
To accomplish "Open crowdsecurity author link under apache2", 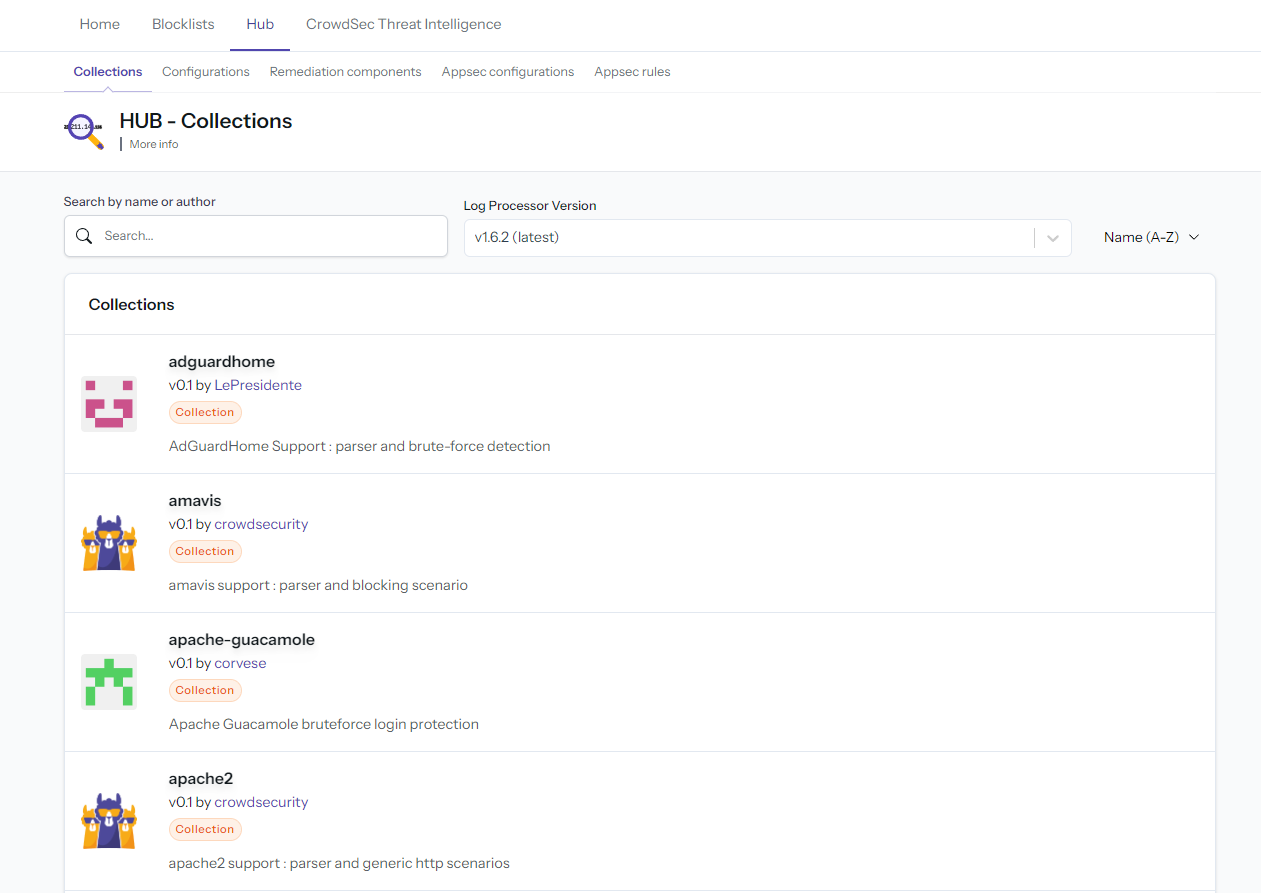I will tap(261, 802).
